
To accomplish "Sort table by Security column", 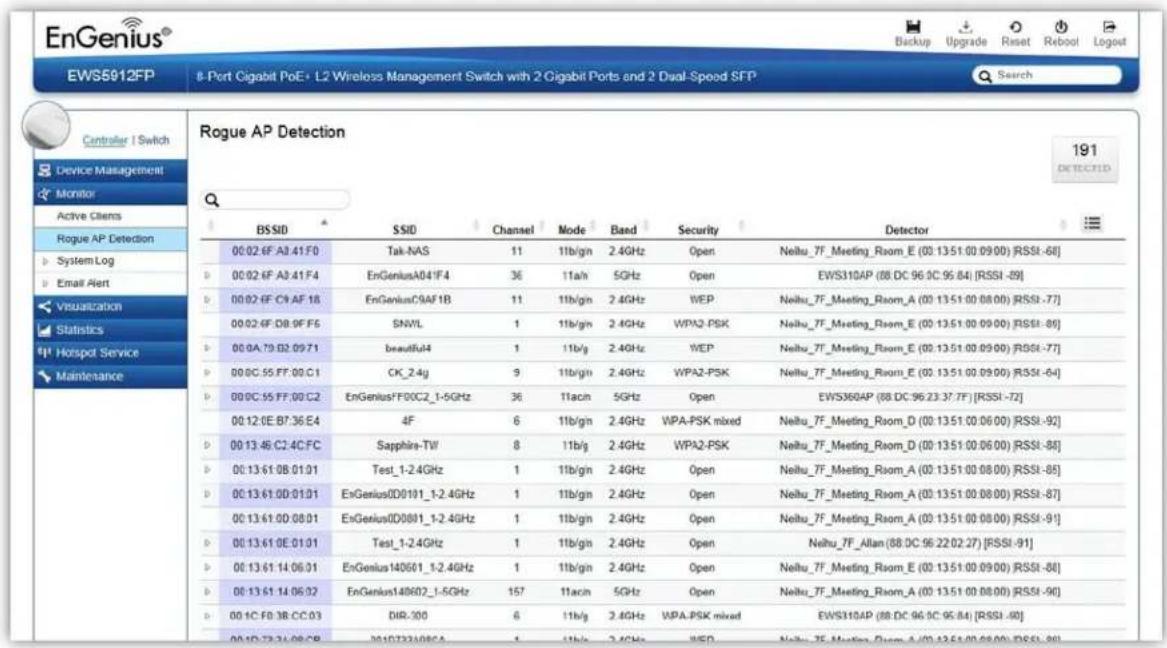I will pyautogui.click(x=698, y=230).
